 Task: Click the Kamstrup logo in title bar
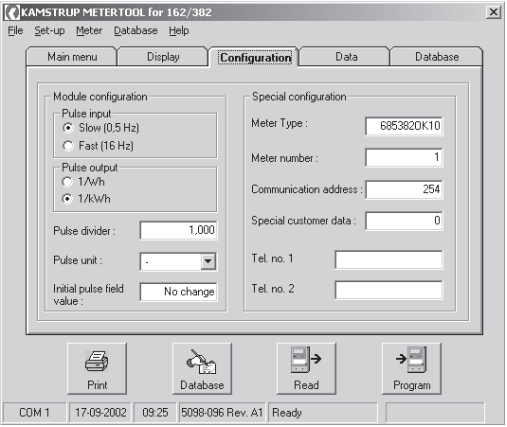pos(13,13)
